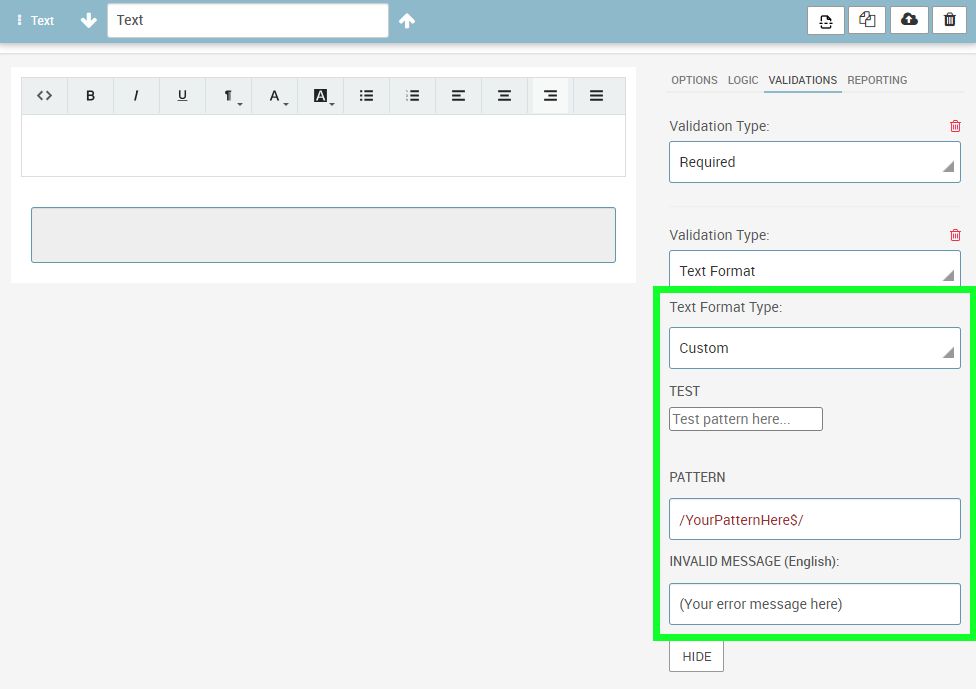Click the page break icon in header
This screenshot has height=689, width=976.
coord(825,21)
